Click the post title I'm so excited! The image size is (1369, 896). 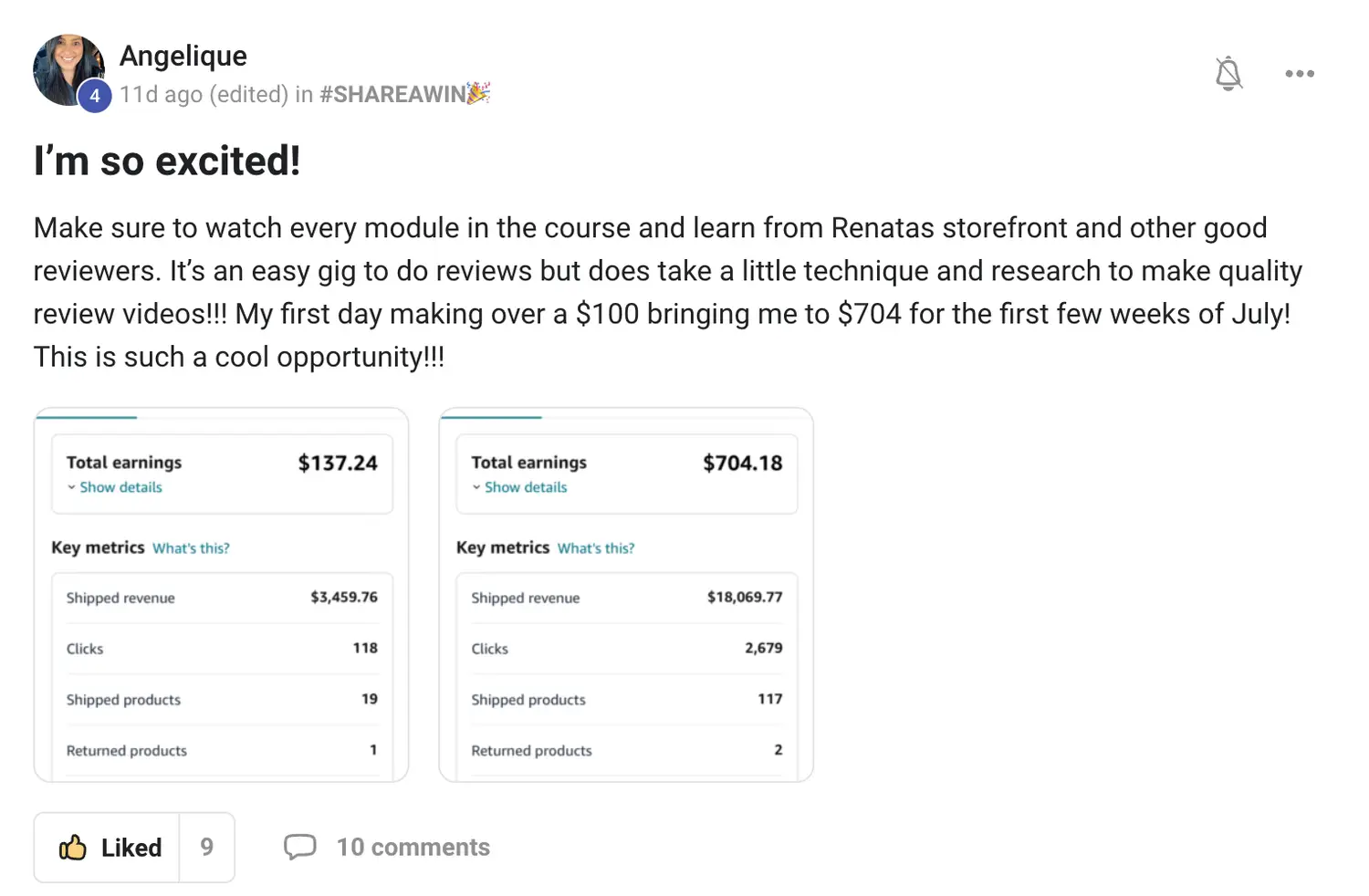167,161
